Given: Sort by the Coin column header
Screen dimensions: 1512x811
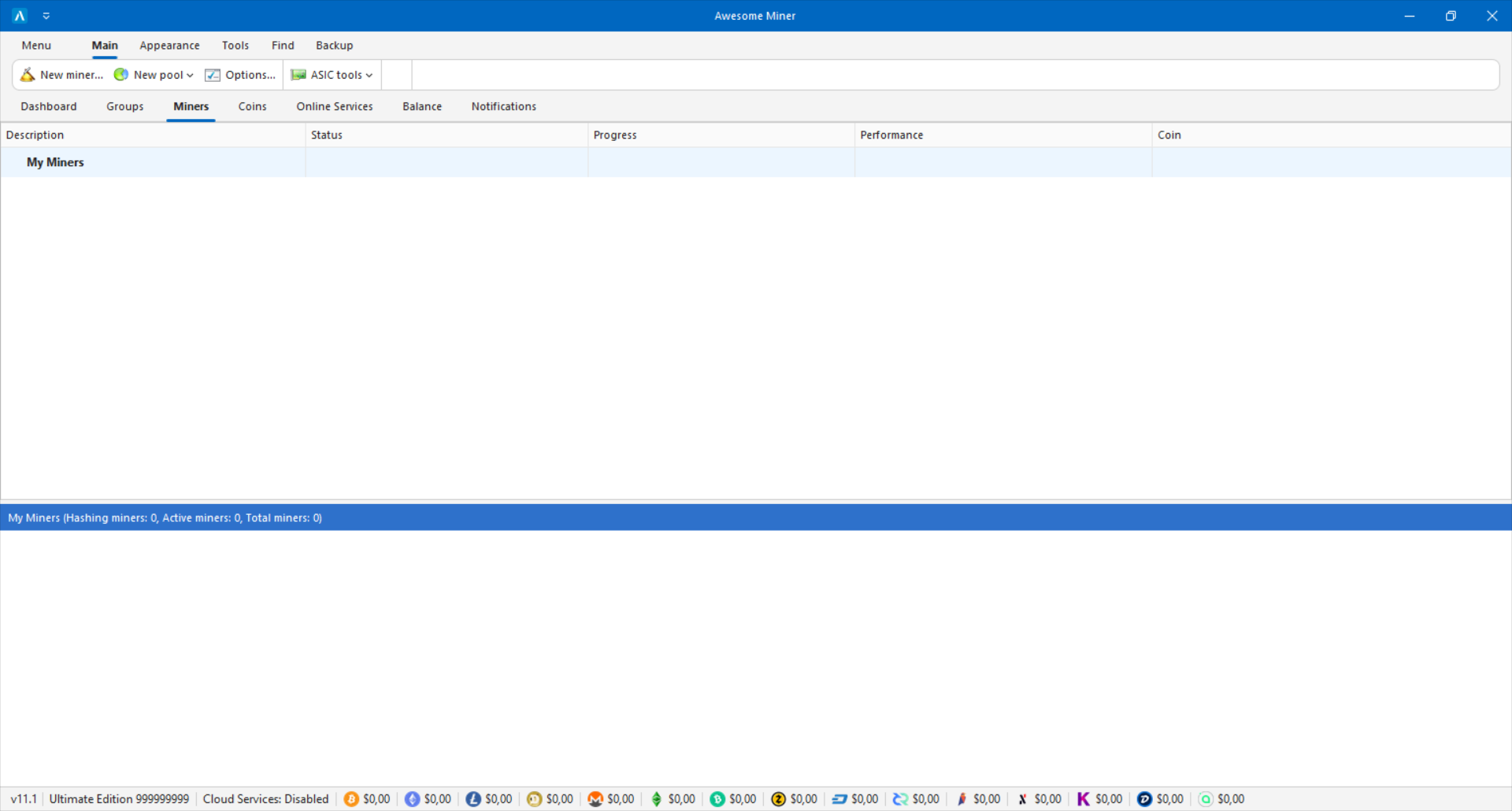Looking at the screenshot, I should 1332,135.
